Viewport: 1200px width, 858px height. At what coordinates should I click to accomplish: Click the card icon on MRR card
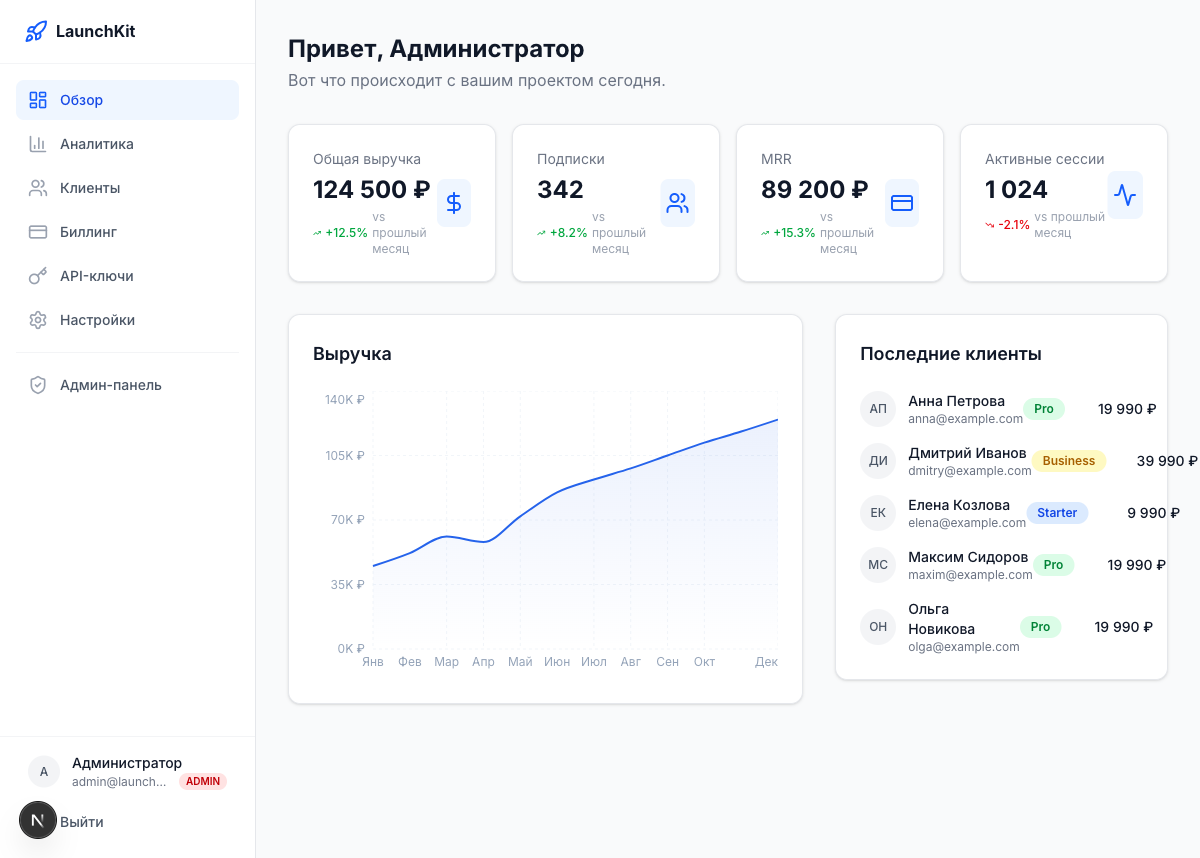tap(902, 203)
